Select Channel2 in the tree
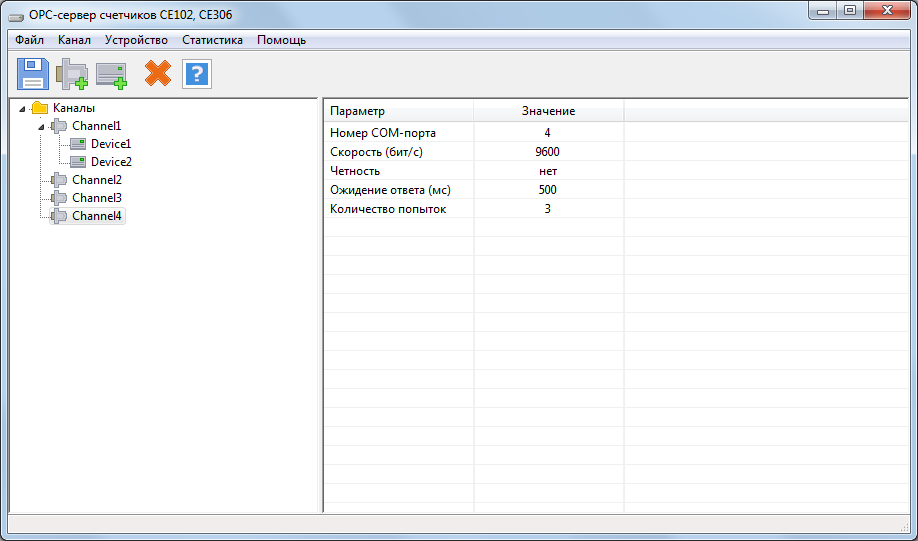918x541 pixels. [97, 180]
